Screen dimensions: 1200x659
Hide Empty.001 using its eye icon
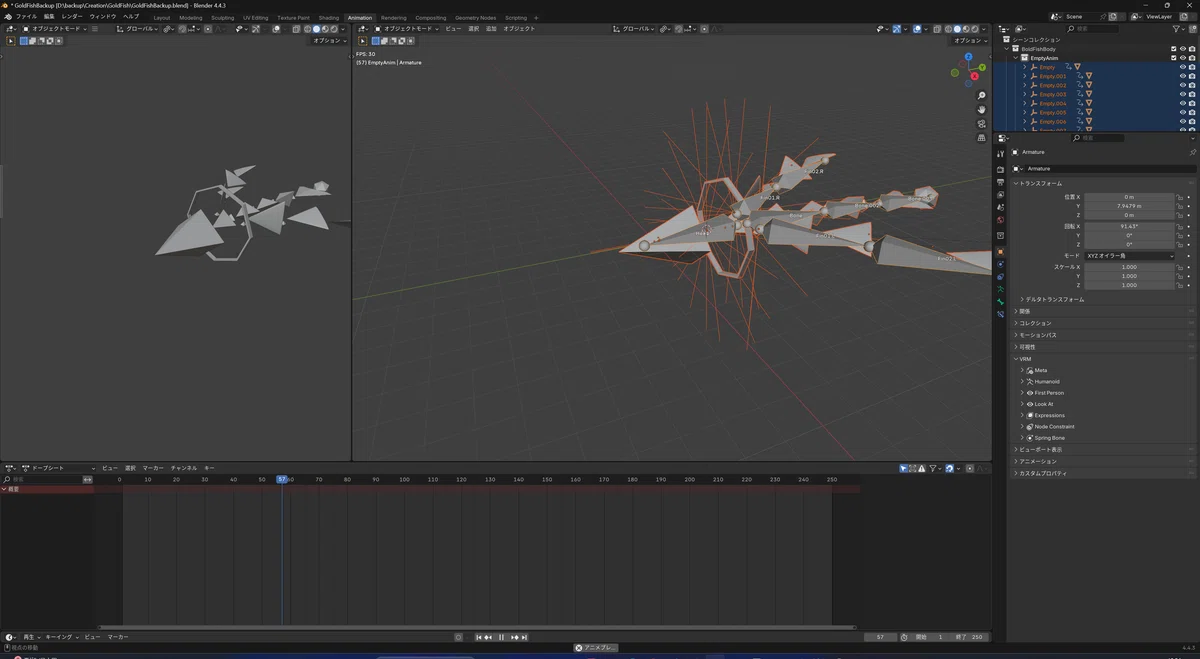coord(1183,76)
